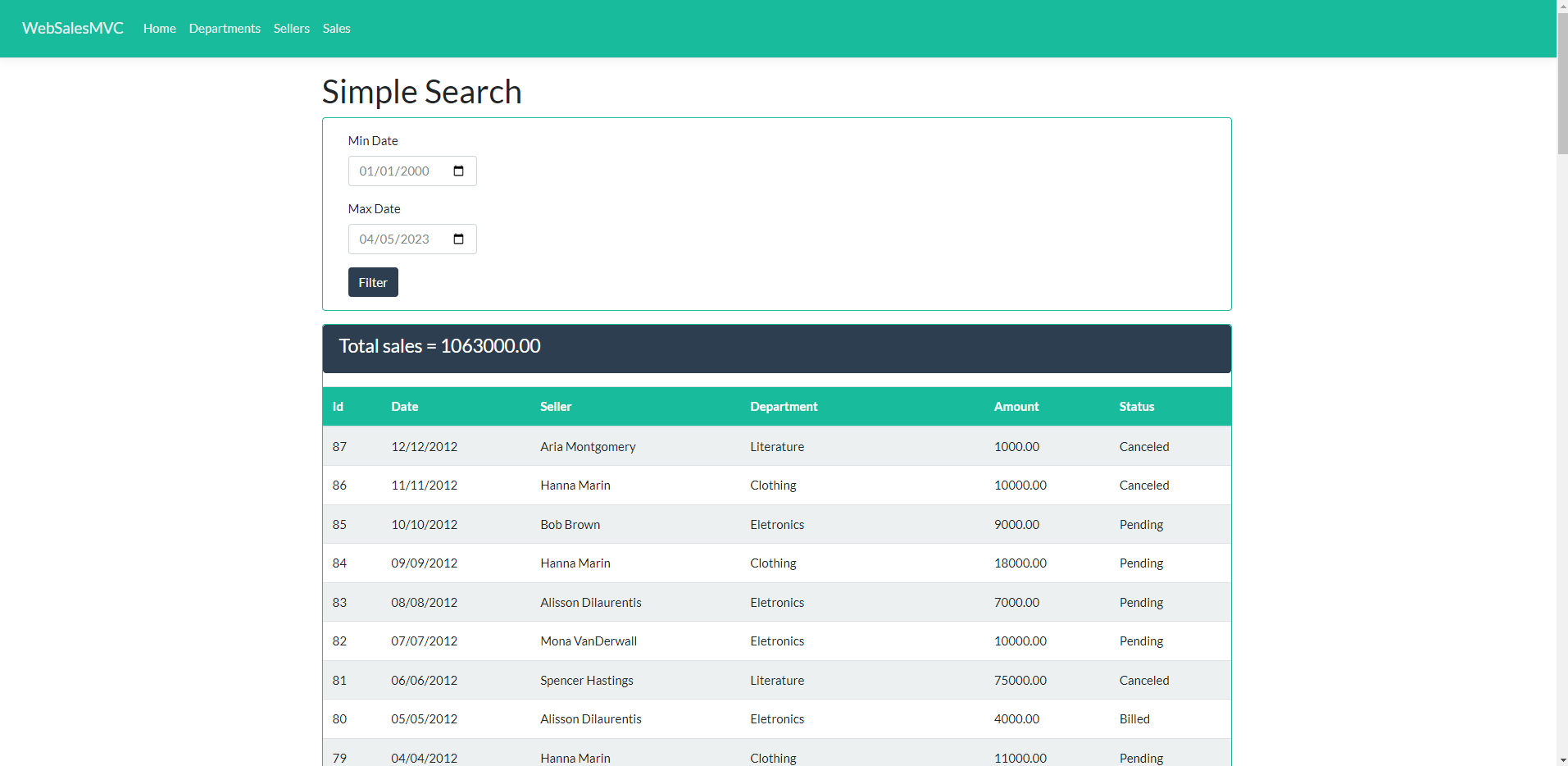Open the Max Date calendar picker icon
1568x766 pixels.
(458, 239)
